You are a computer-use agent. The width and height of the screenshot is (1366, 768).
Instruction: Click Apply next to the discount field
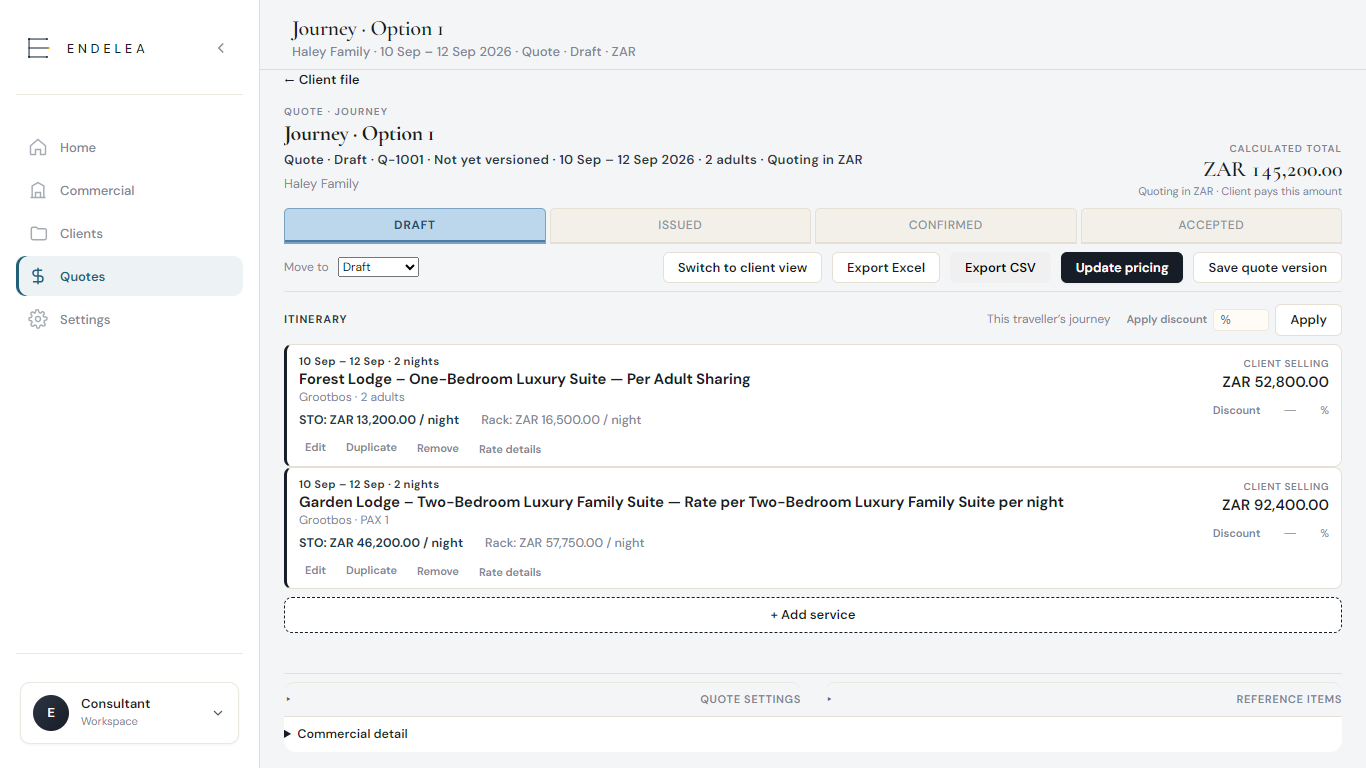pyautogui.click(x=1308, y=320)
